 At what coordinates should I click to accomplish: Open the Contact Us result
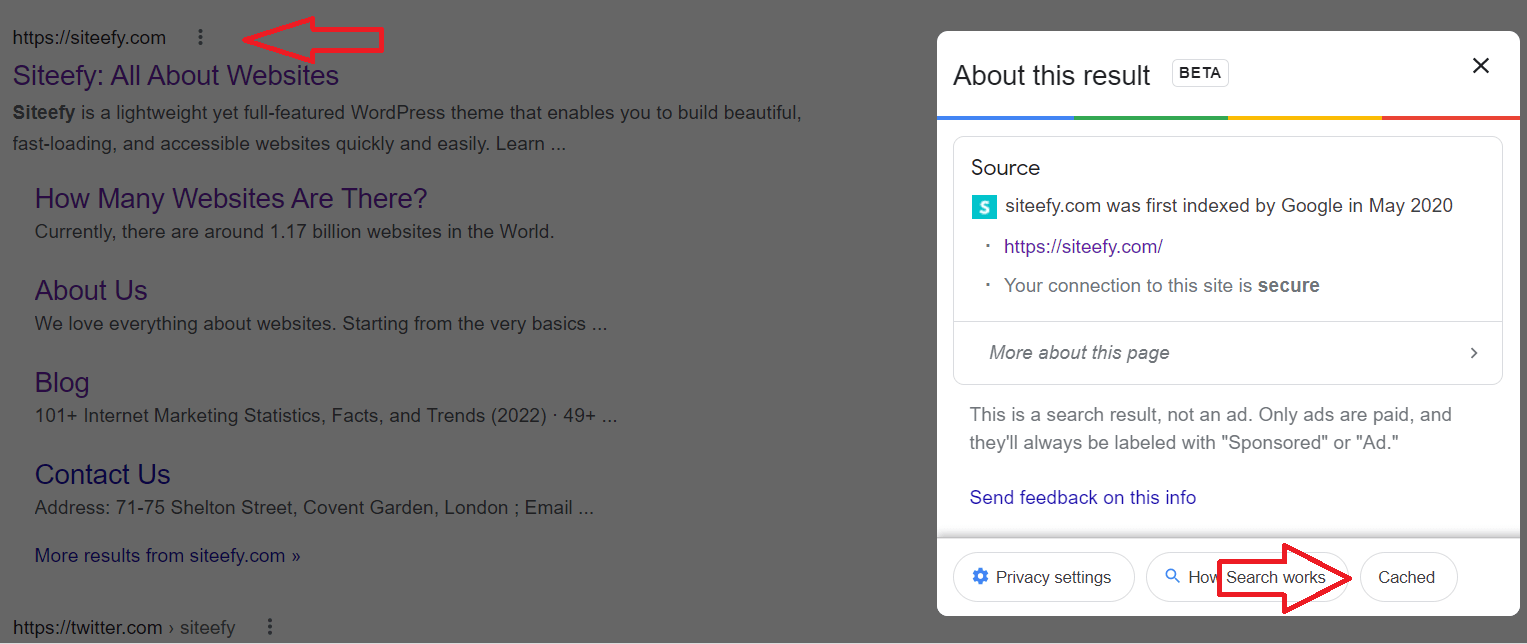(x=102, y=474)
